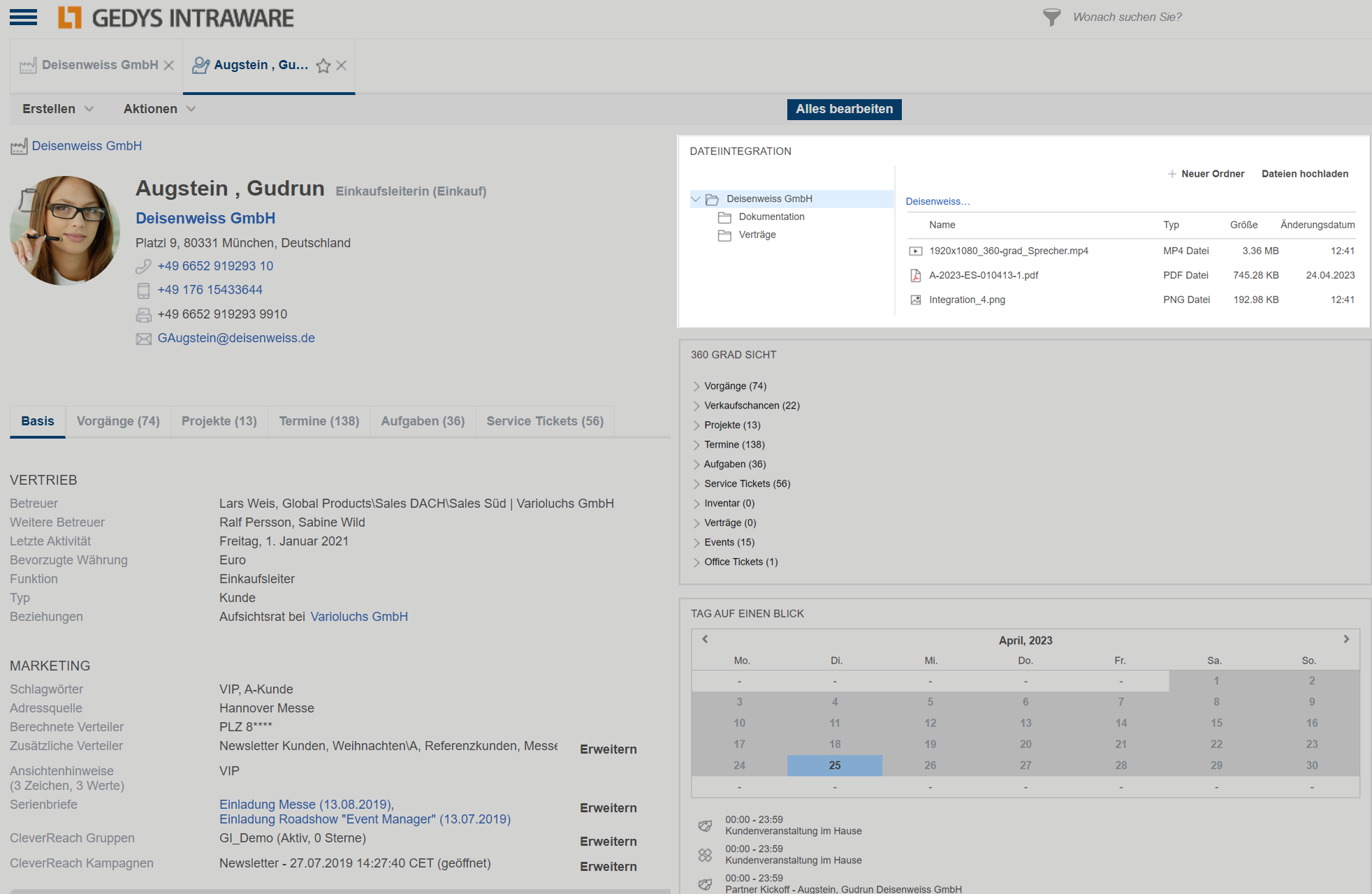Open Einladung Roadshow "Event Manager" link
Viewport: 1372px width, 894px height.
point(365,819)
